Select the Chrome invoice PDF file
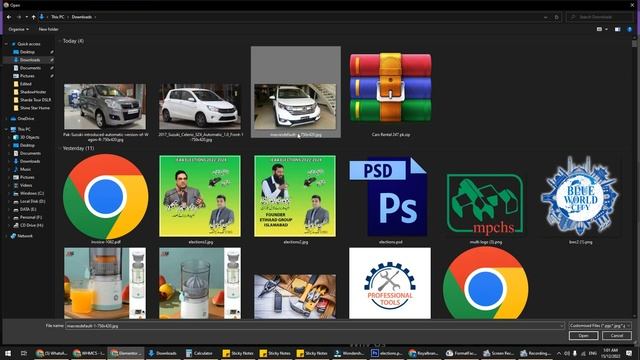640x360 pixels. tap(105, 197)
